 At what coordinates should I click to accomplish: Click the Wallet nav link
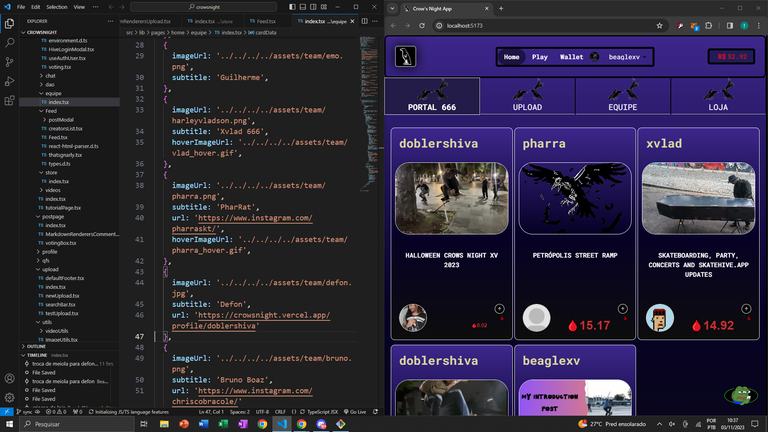[572, 57]
